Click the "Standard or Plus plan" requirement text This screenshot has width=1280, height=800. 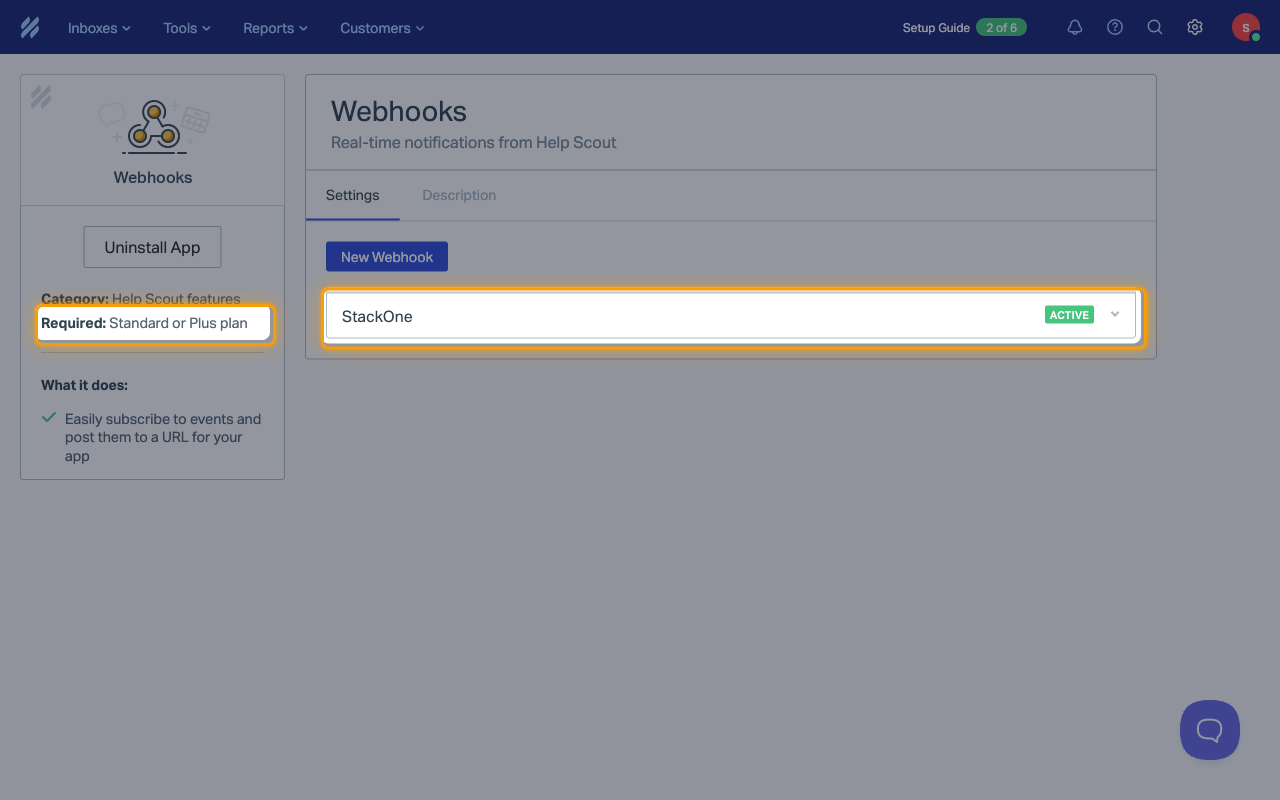point(178,323)
